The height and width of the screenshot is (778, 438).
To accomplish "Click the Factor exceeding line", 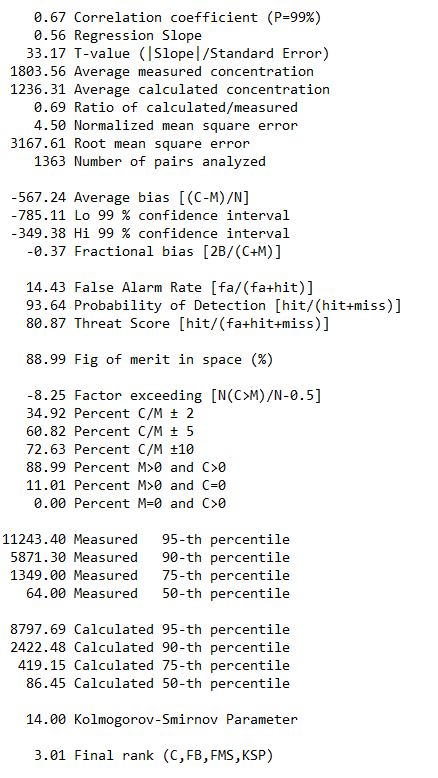I will click(174, 395).
